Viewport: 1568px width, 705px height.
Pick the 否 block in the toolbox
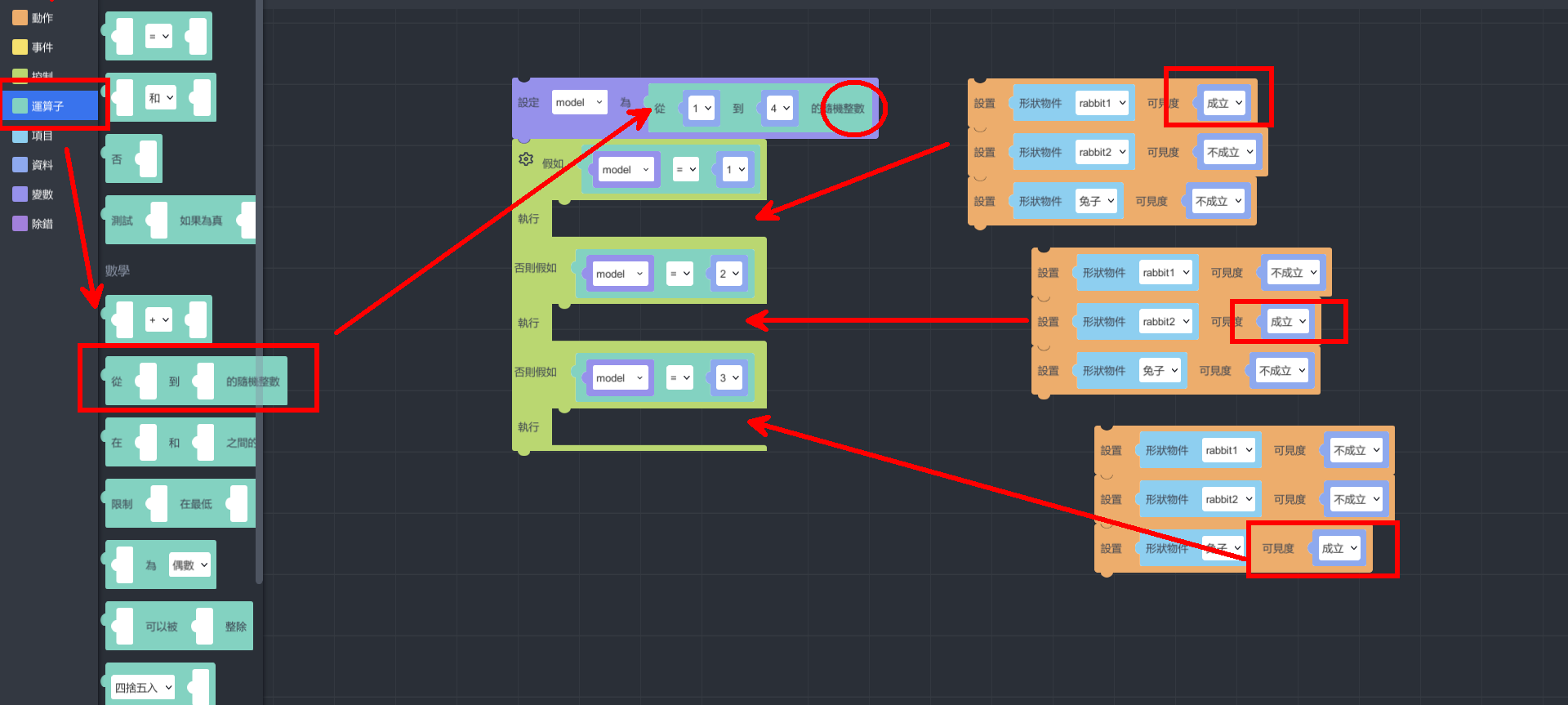pyautogui.click(x=117, y=159)
